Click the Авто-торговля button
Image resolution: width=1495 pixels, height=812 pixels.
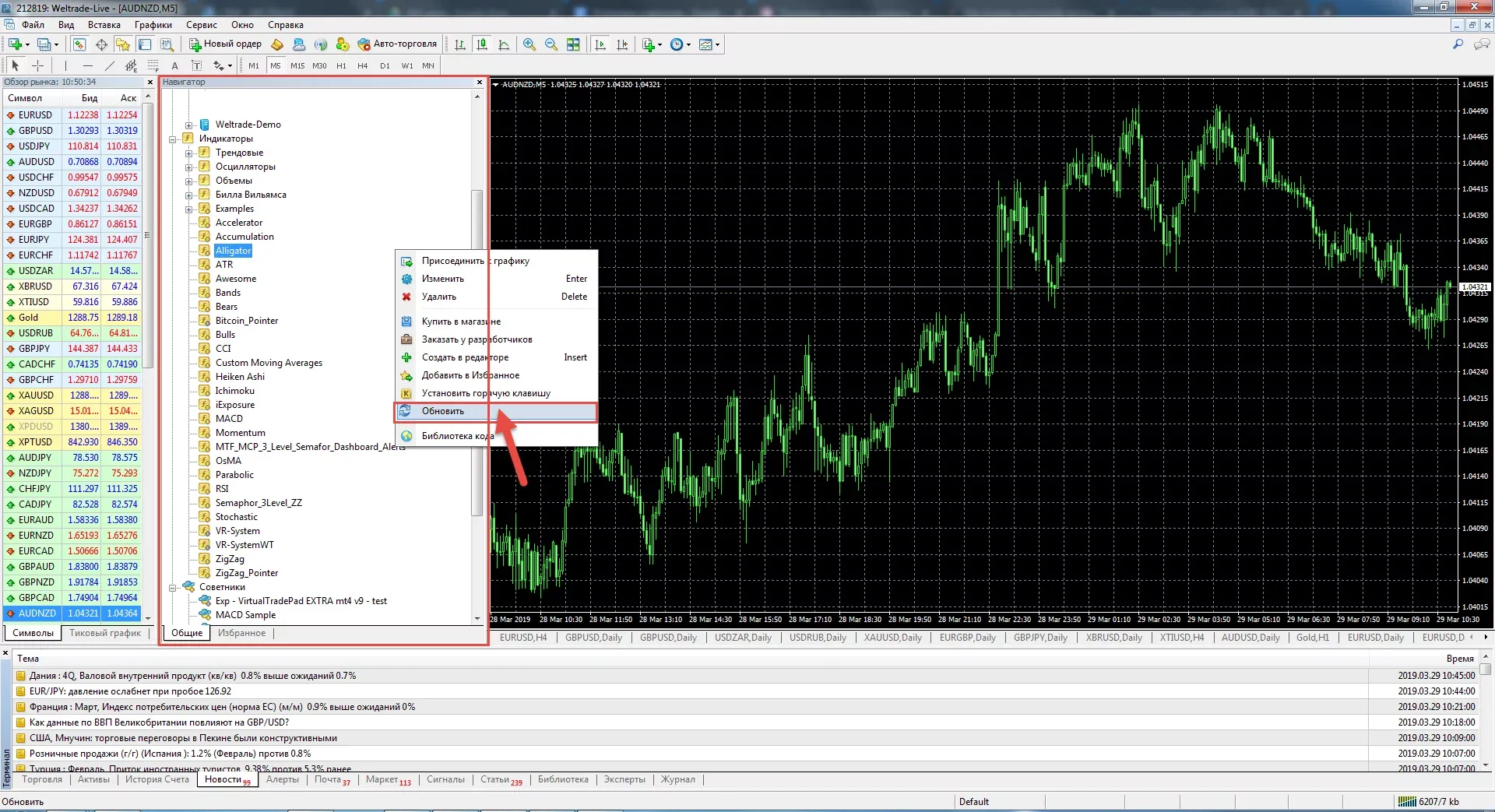pyautogui.click(x=398, y=44)
